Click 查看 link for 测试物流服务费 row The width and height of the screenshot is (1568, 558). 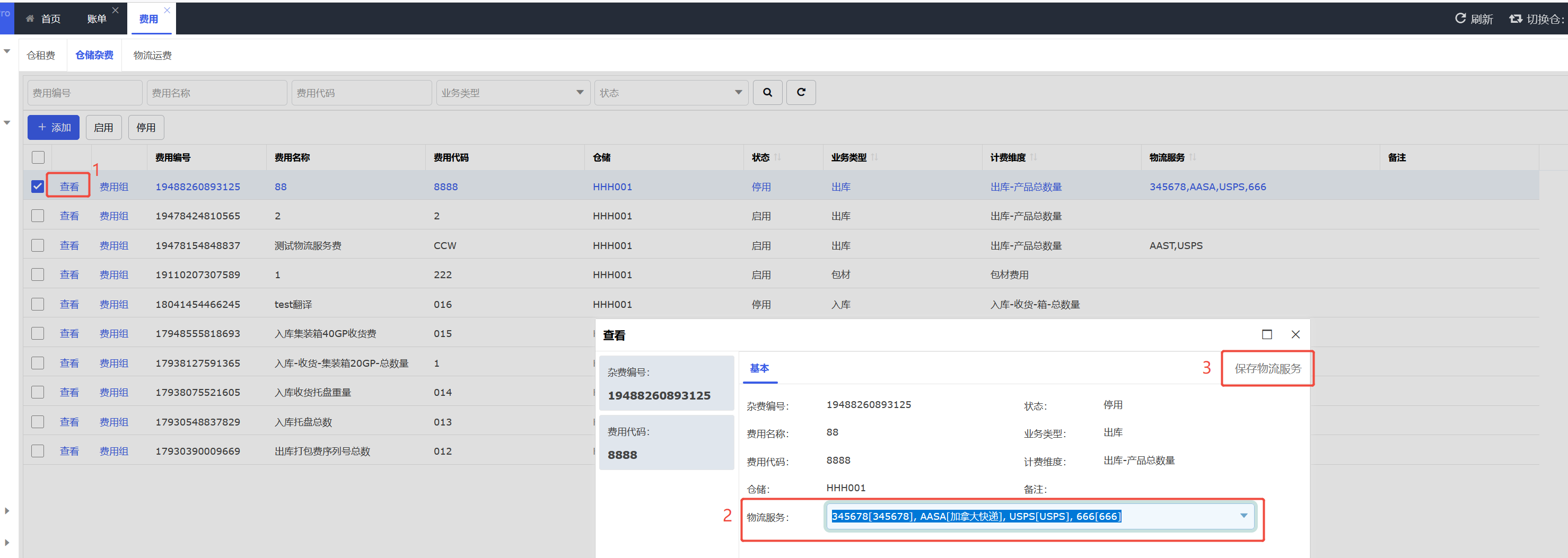pos(69,246)
